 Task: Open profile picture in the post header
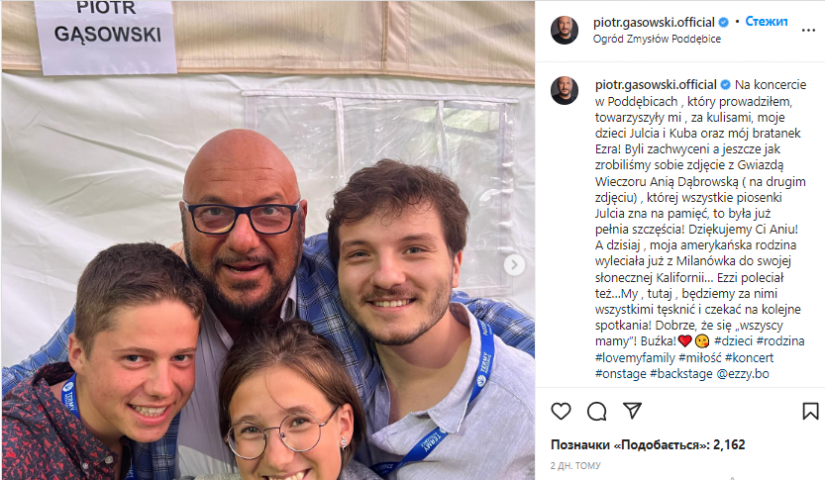click(x=565, y=30)
